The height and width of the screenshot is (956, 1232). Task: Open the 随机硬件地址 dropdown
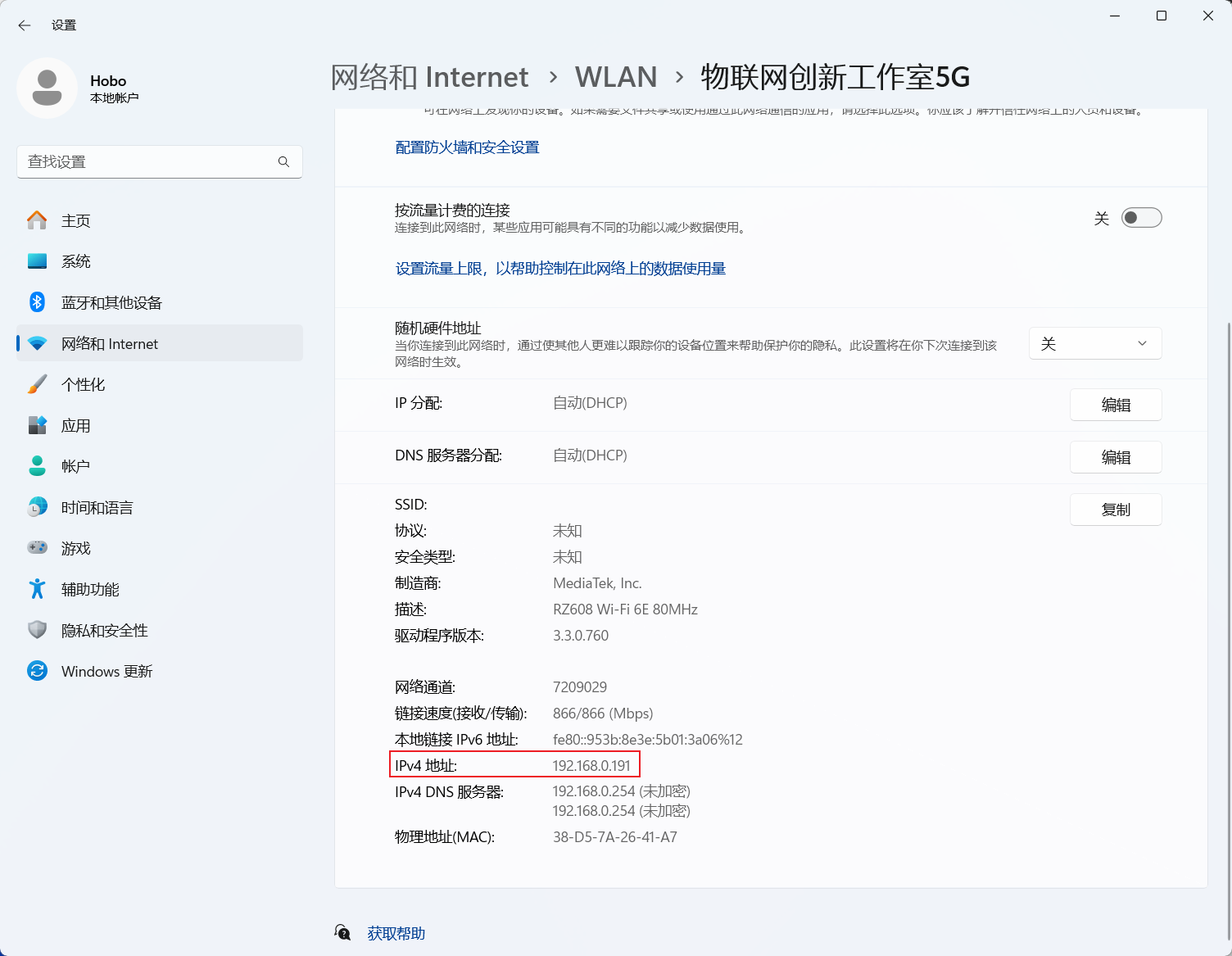(x=1095, y=343)
